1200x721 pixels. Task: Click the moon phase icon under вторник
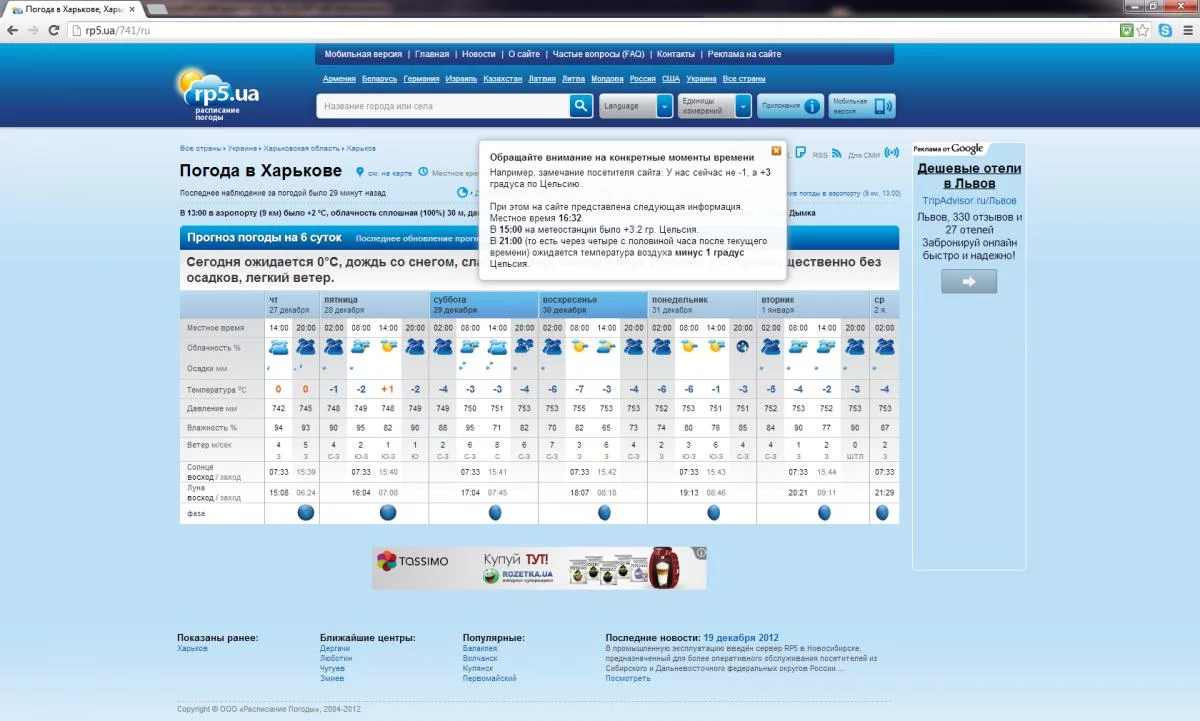[x=824, y=513]
